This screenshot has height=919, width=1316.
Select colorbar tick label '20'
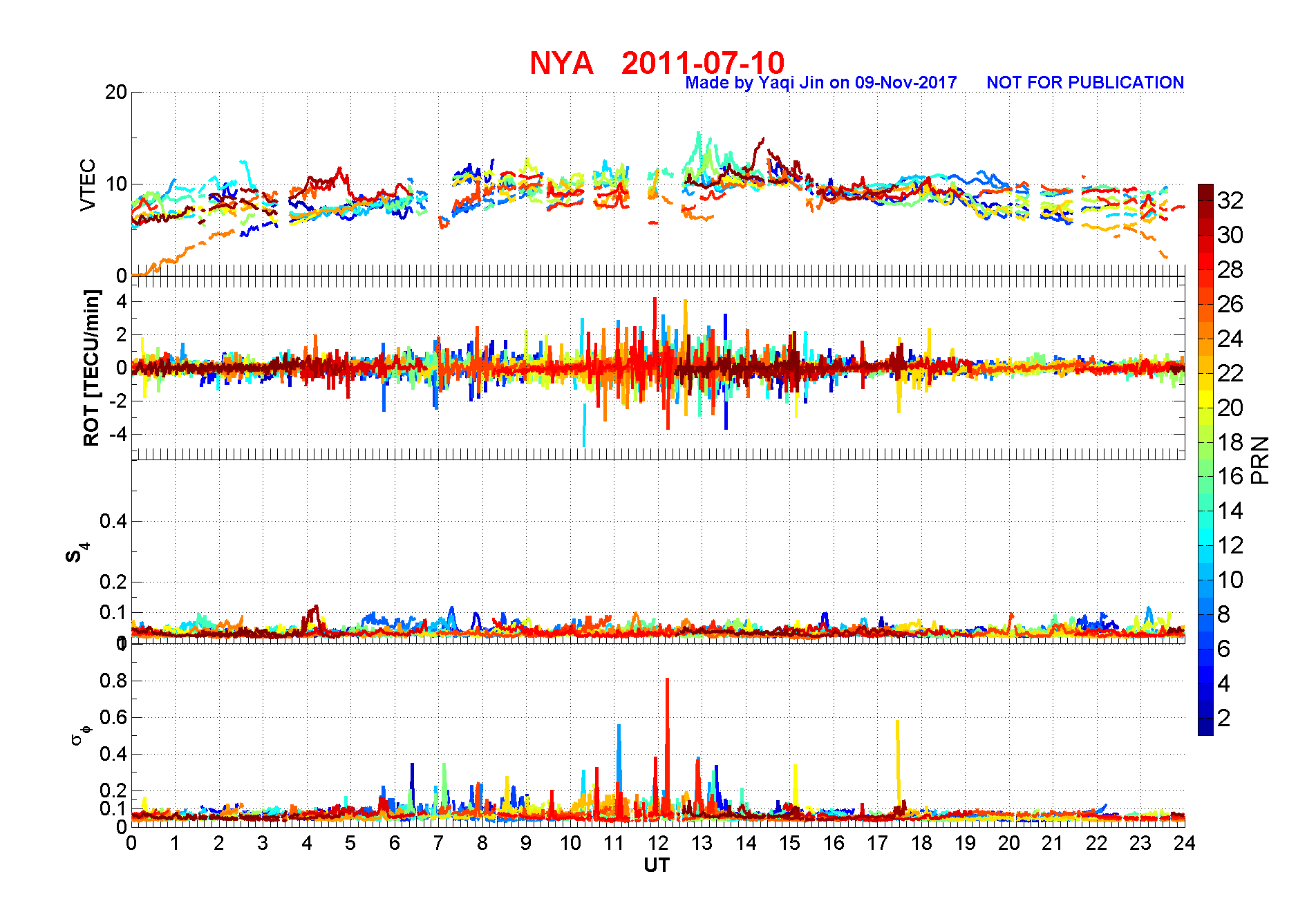(1230, 408)
